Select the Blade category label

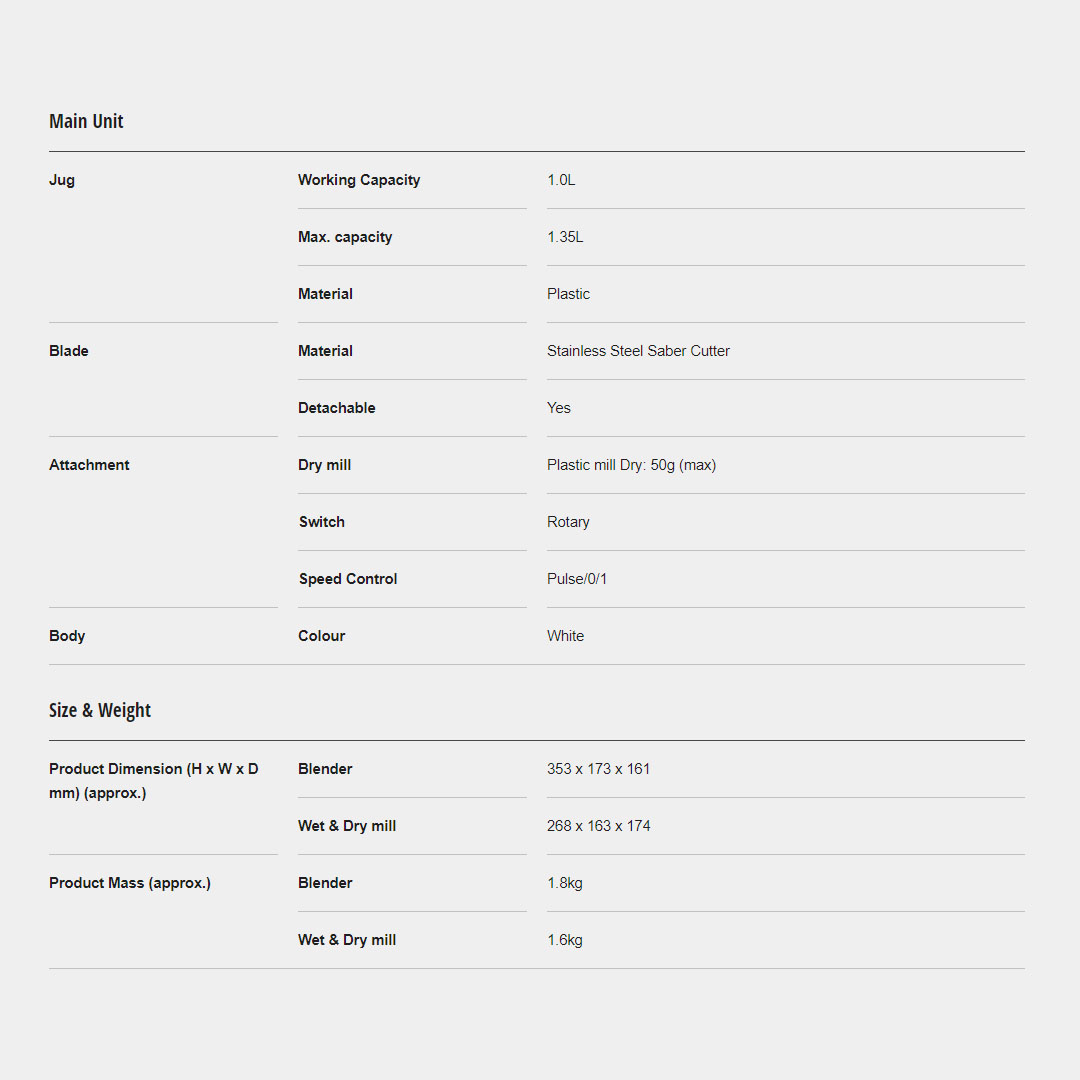pos(69,351)
